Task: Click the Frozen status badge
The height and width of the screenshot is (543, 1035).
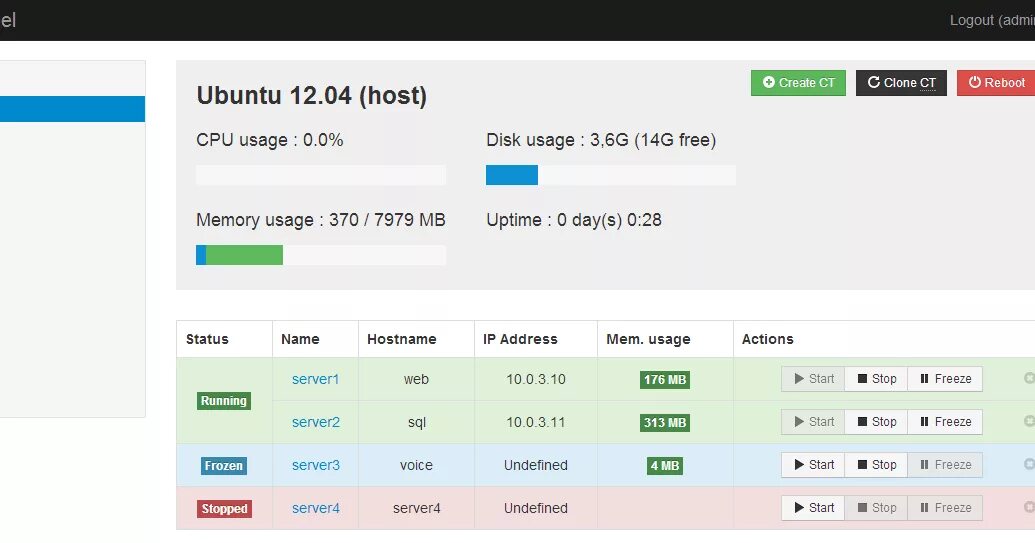Action: pyautogui.click(x=224, y=466)
